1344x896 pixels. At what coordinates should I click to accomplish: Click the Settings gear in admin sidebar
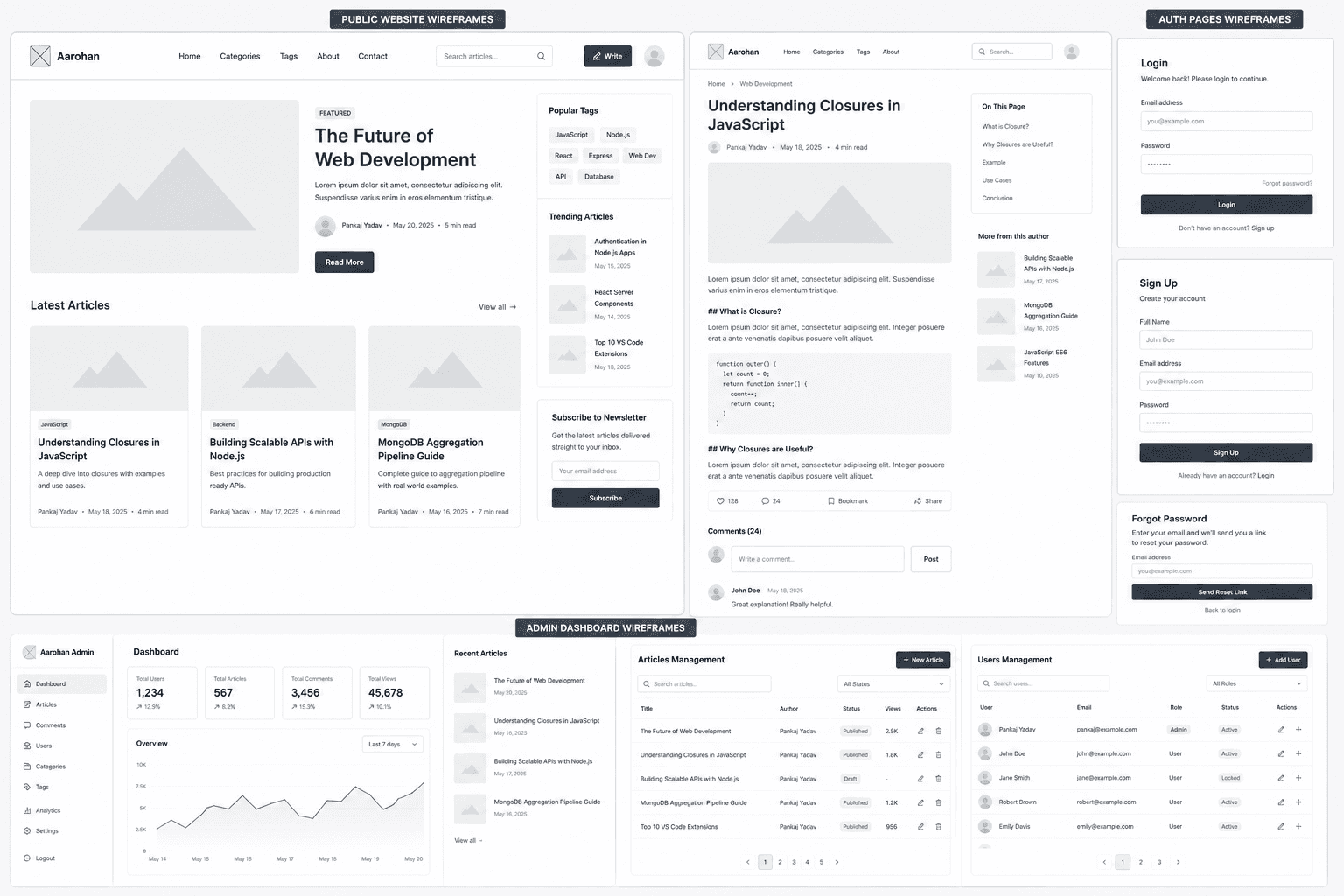(27, 831)
